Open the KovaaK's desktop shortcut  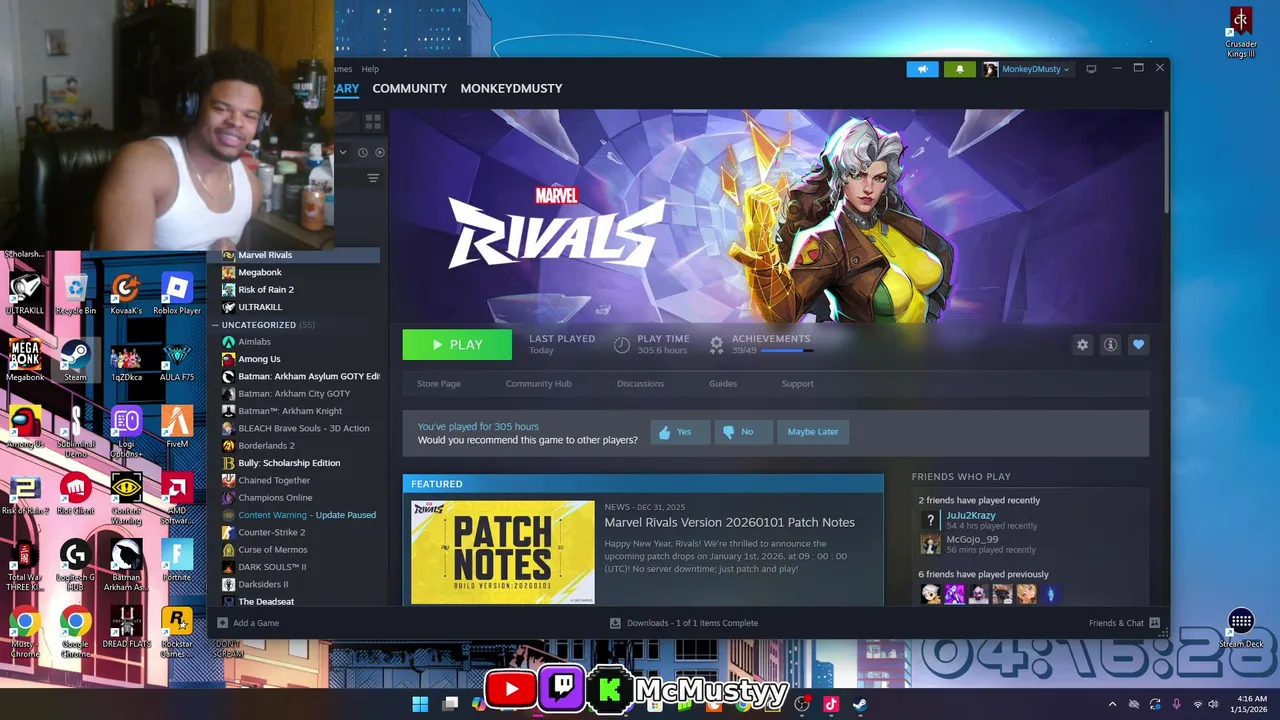(x=125, y=295)
